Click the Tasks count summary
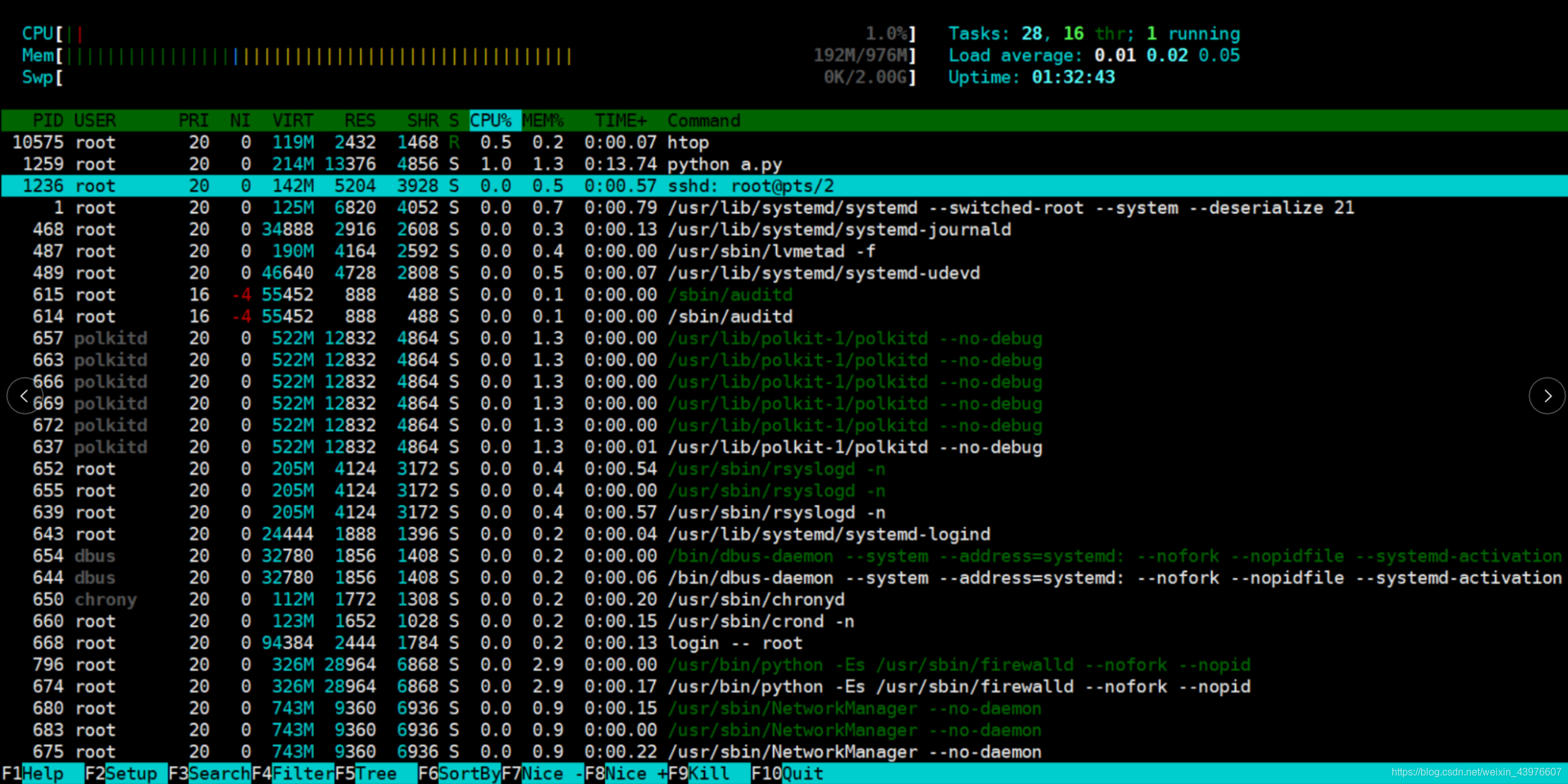Viewport: 1568px width, 784px height. click(x=1094, y=33)
